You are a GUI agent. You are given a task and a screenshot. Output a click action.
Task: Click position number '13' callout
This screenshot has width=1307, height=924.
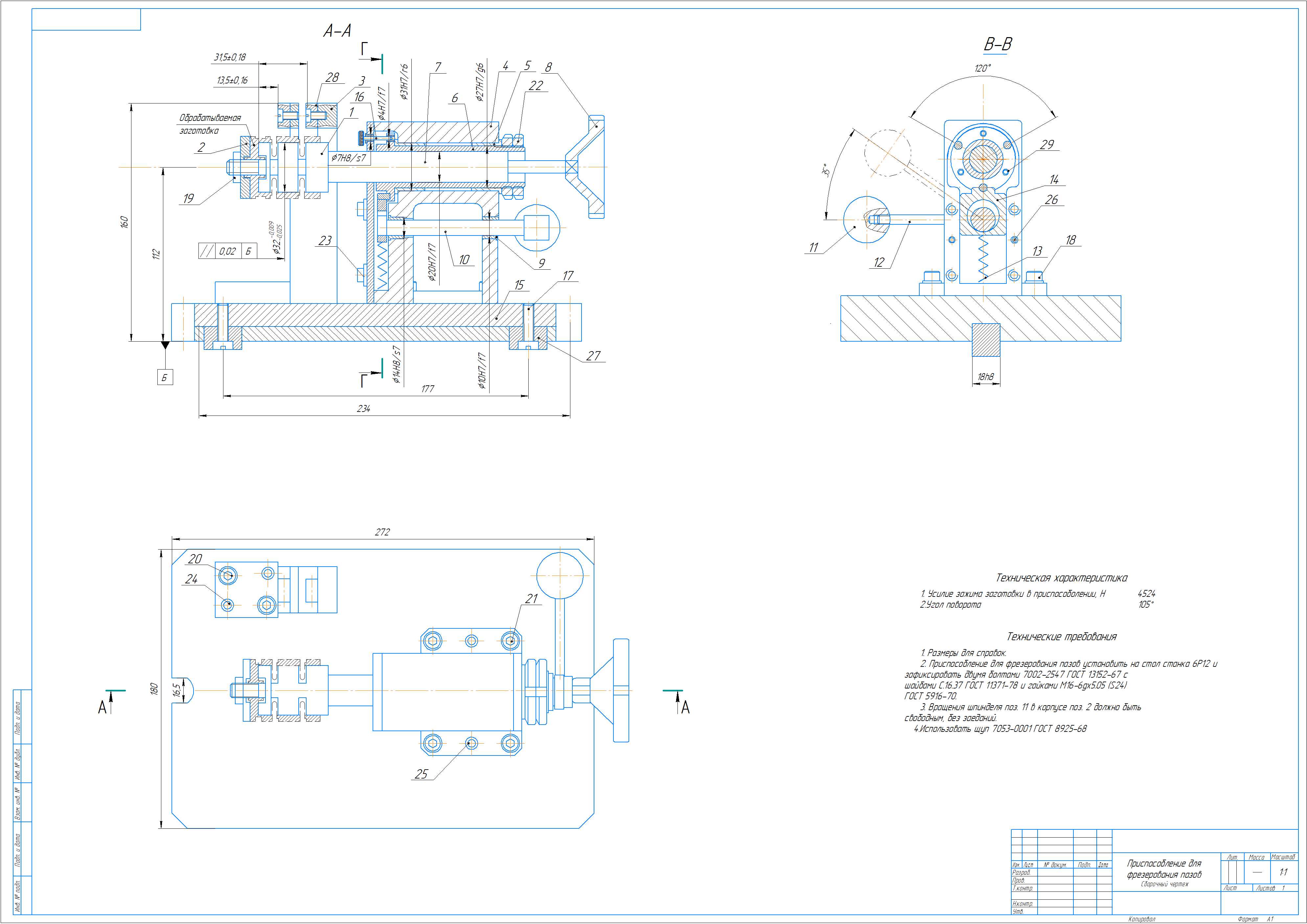click(x=1038, y=251)
